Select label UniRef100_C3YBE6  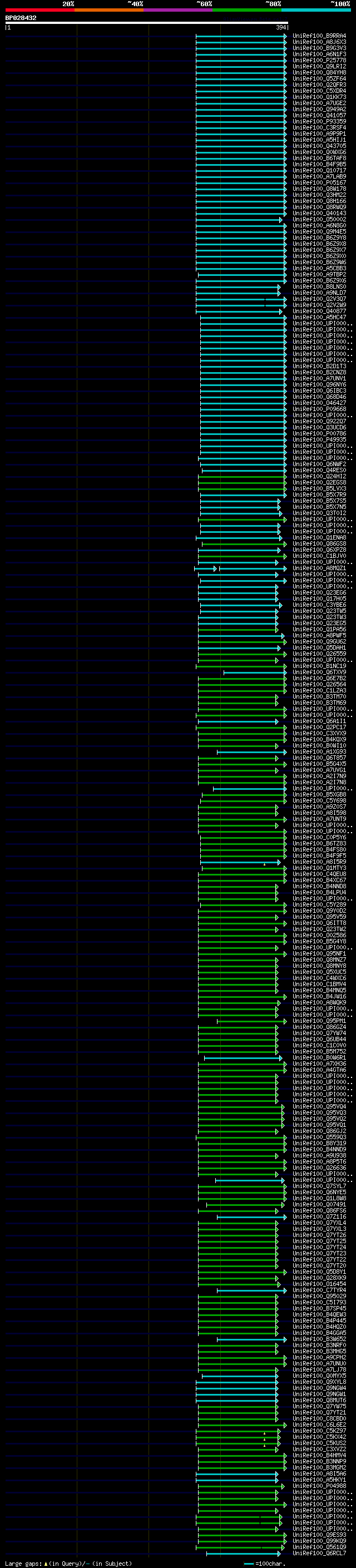click(x=319, y=605)
